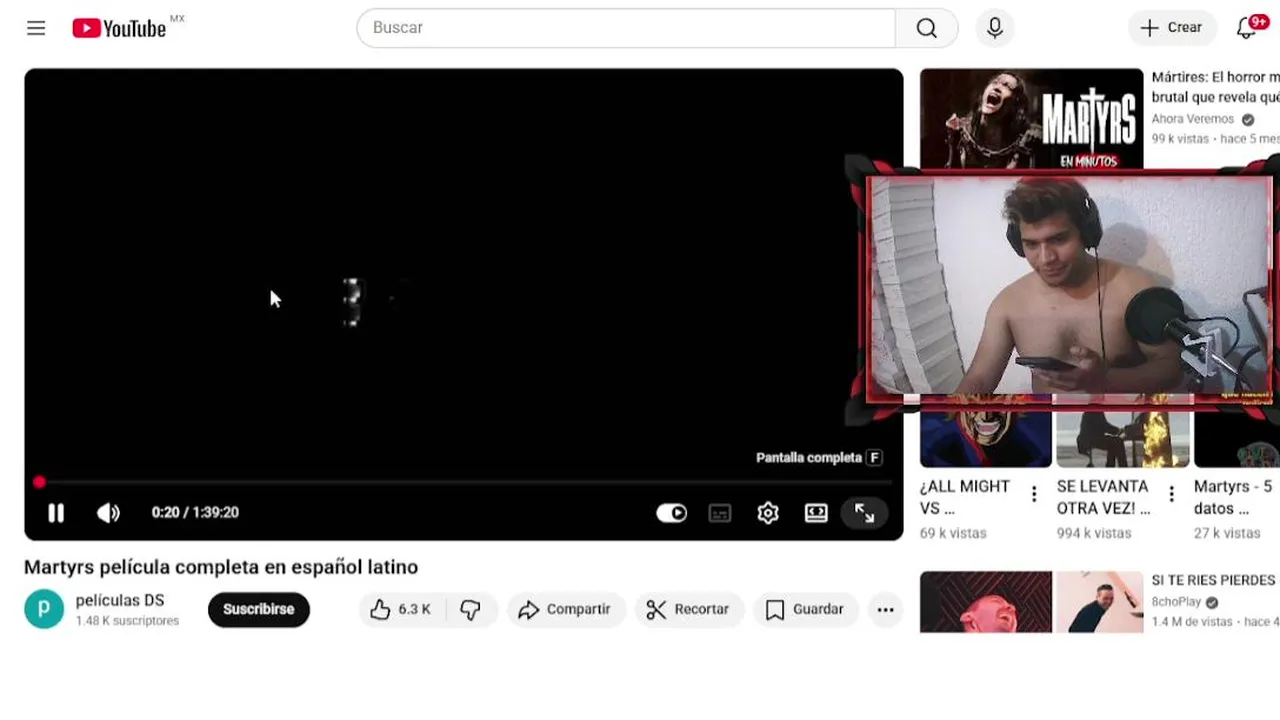This screenshot has width=1280, height=720.
Task: Open the player settings gear
Action: [x=768, y=513]
